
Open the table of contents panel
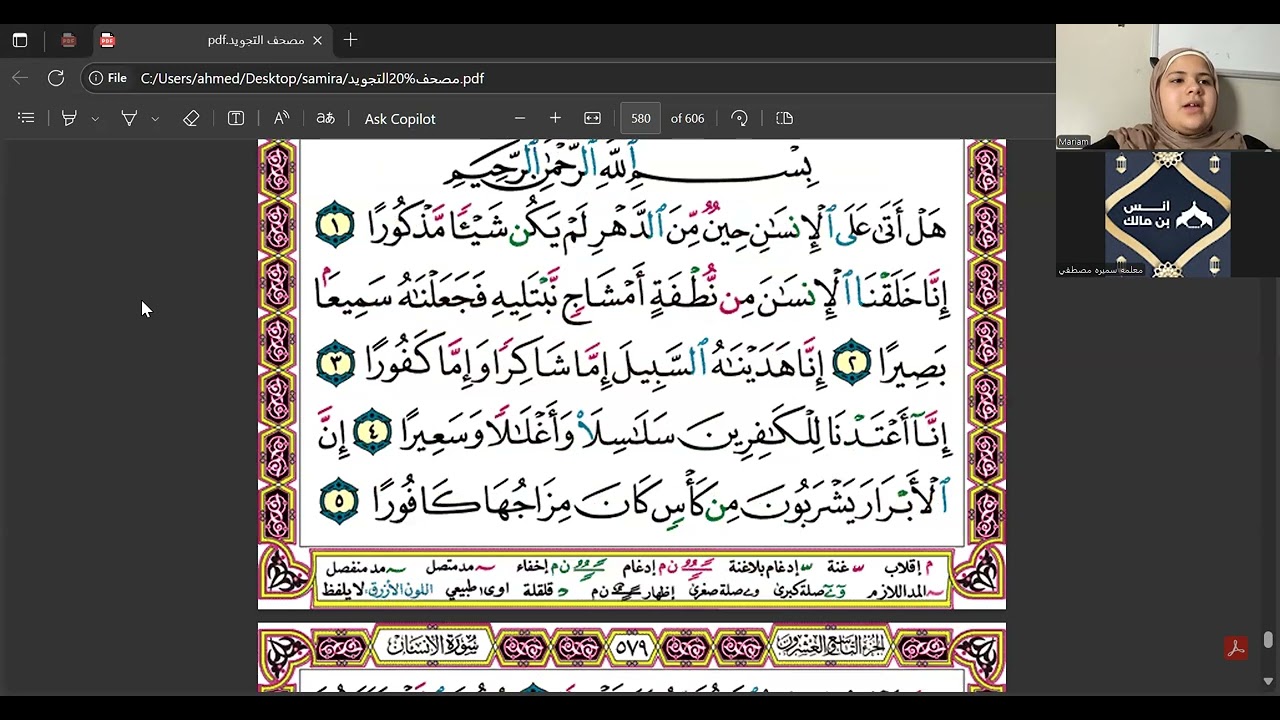pos(26,118)
